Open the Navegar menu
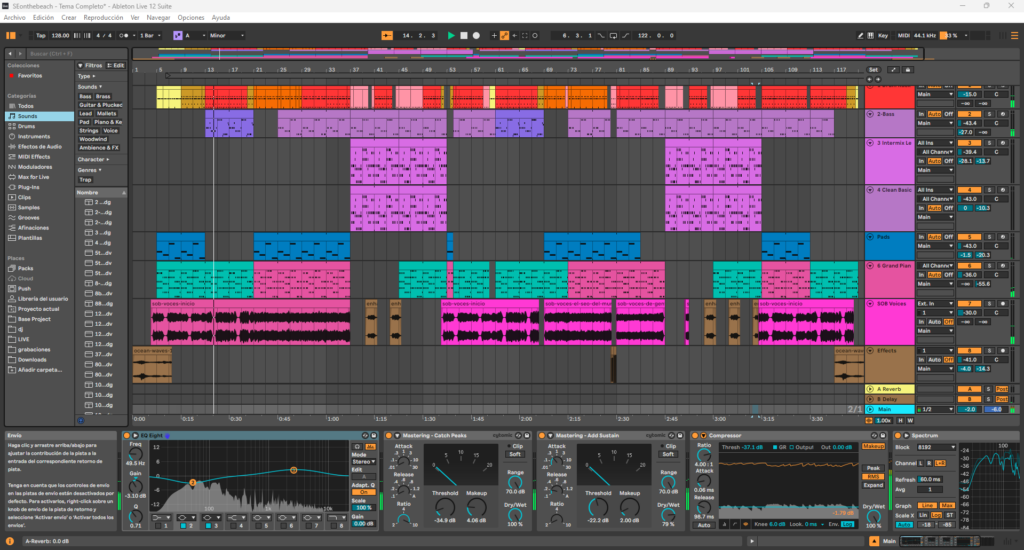This screenshot has height=550, width=1024. 158,18
